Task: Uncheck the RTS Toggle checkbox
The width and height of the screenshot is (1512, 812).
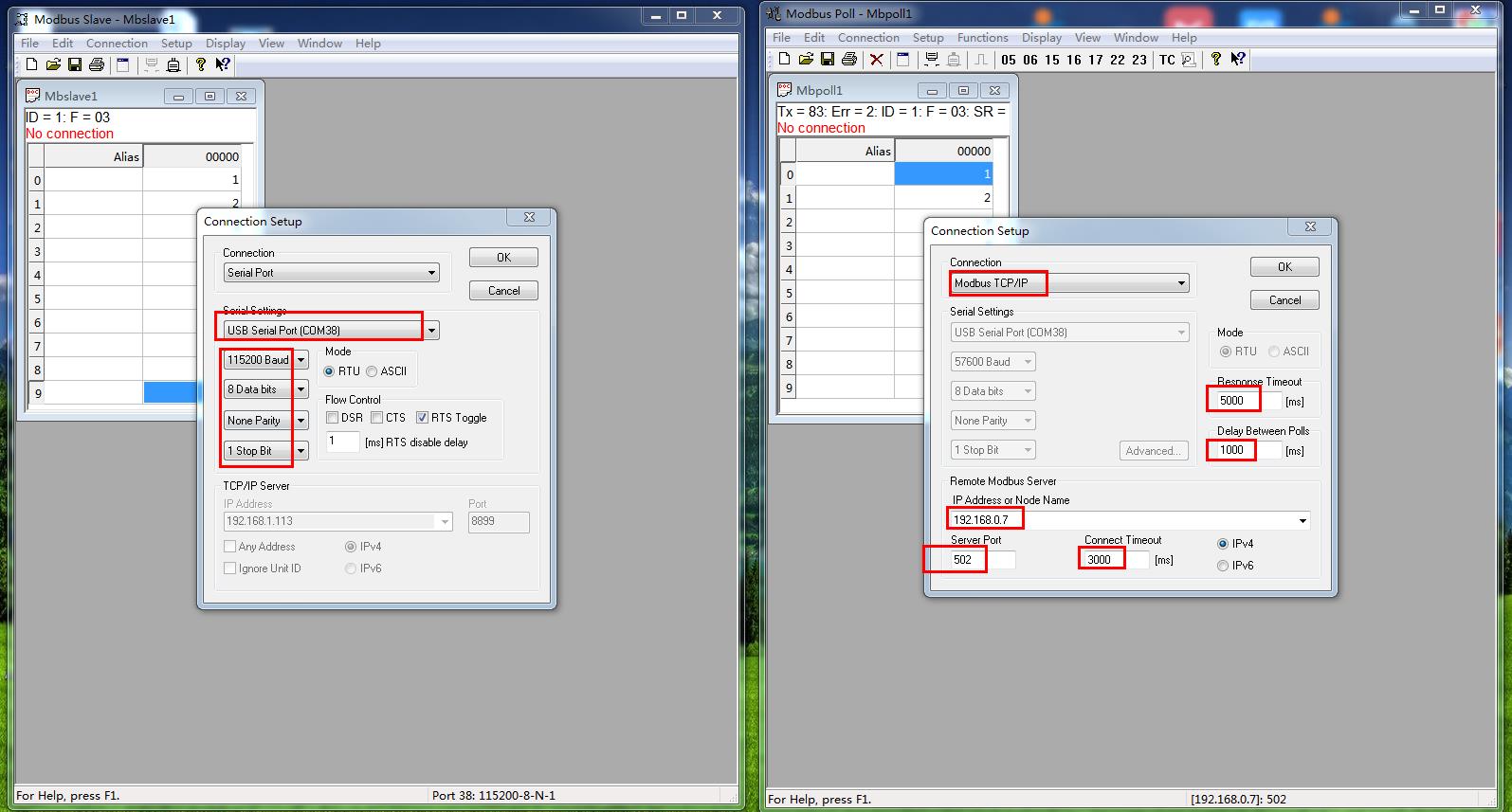Action: 423,418
